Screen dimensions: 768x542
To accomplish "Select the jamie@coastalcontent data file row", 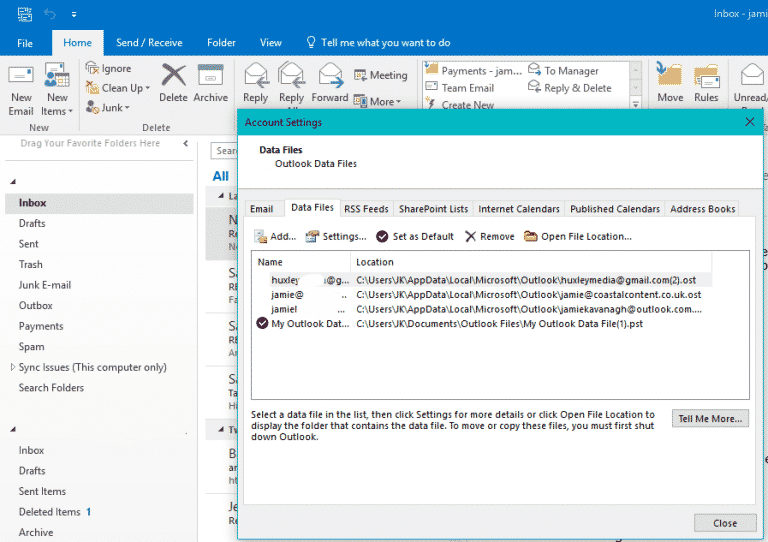I will 482,295.
